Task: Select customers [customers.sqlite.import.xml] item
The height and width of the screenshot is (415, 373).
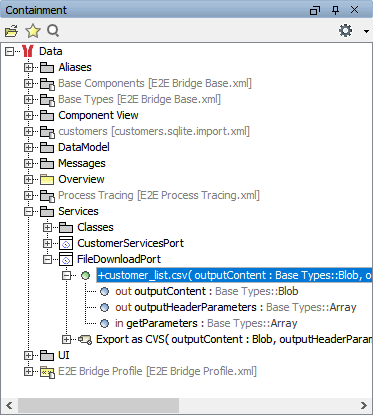Action: click(154, 131)
